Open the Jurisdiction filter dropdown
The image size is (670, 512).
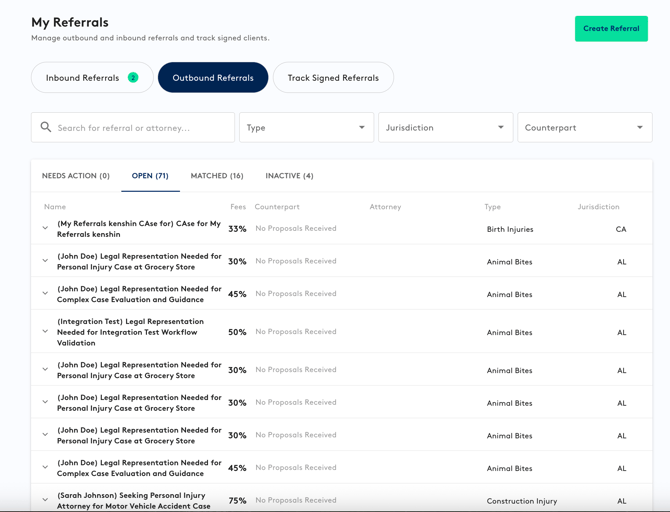[445, 128]
